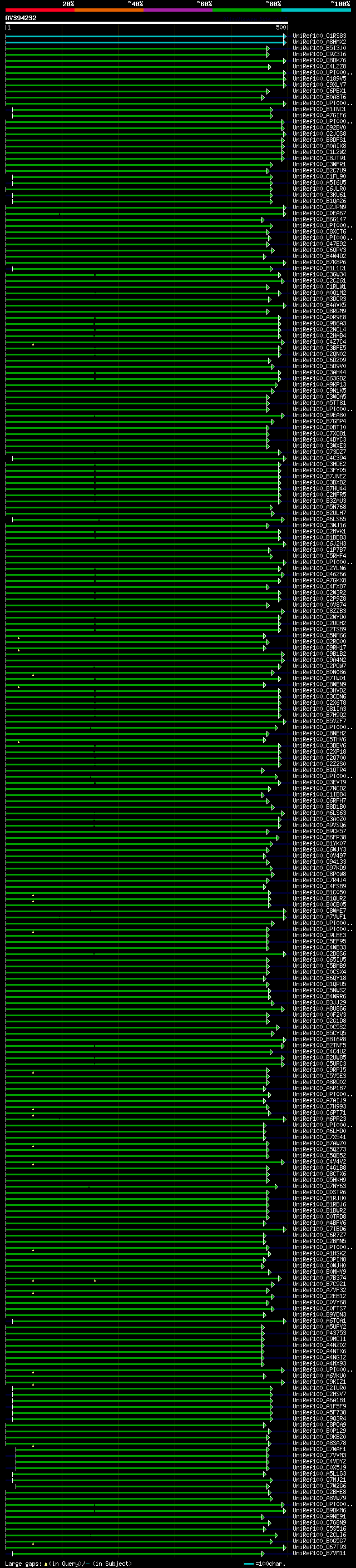
Task: Select hit label UniRef100_Q9RH17
Action: click(319, 647)
